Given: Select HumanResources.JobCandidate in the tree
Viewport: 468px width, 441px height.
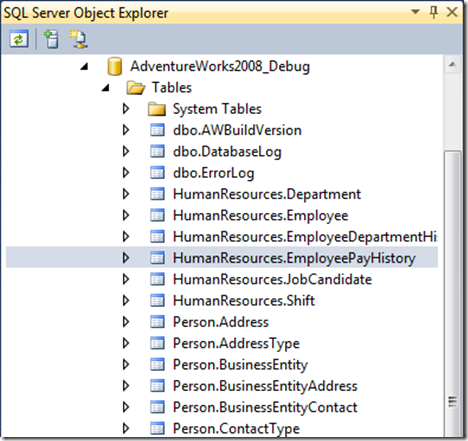Looking at the screenshot, I should point(272,280).
